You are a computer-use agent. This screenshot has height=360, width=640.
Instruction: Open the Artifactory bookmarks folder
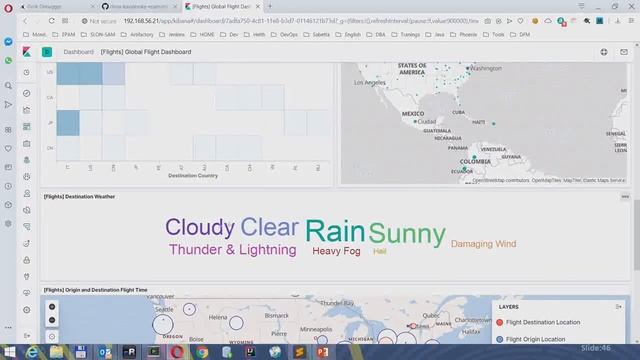pos(138,35)
